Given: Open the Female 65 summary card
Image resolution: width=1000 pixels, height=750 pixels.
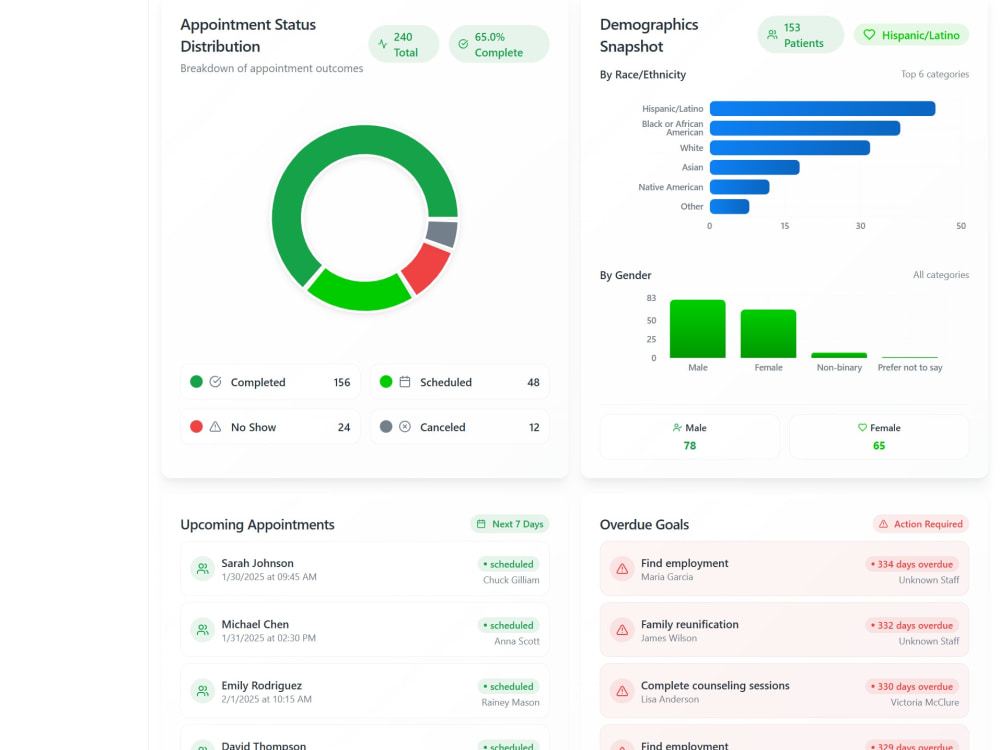Looking at the screenshot, I should 879,437.
